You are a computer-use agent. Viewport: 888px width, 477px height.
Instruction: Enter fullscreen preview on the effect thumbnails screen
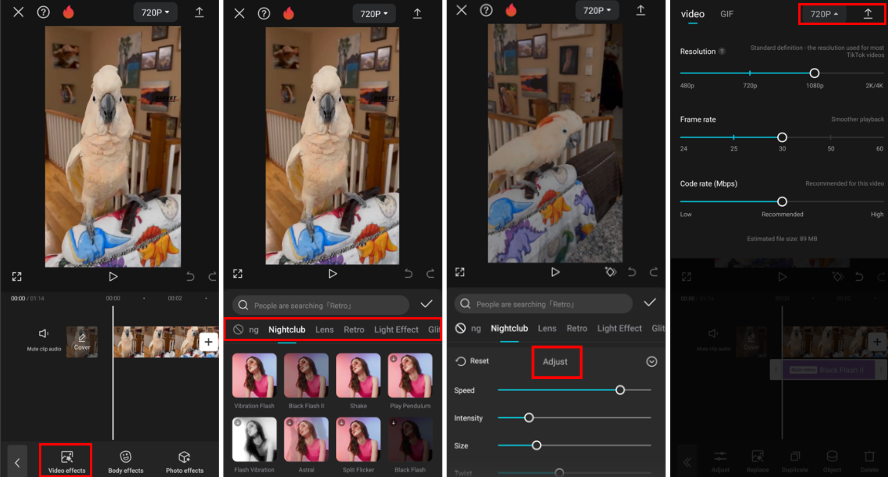click(x=237, y=274)
